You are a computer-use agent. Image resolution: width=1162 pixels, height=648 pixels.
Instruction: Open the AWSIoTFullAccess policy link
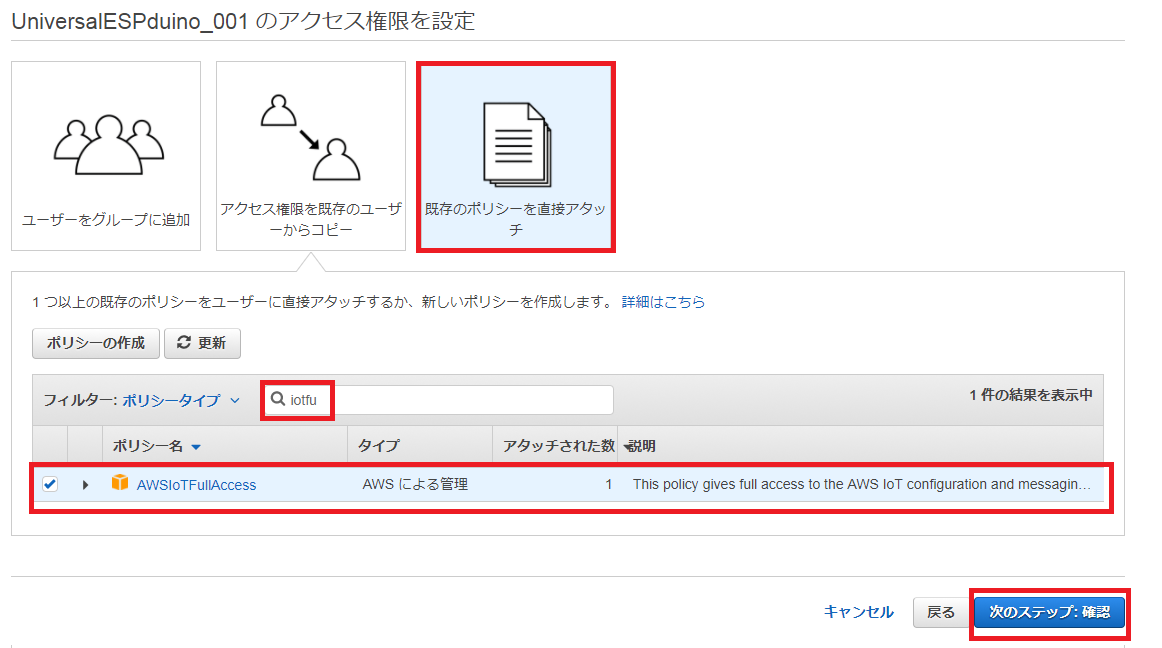pyautogui.click(x=196, y=485)
